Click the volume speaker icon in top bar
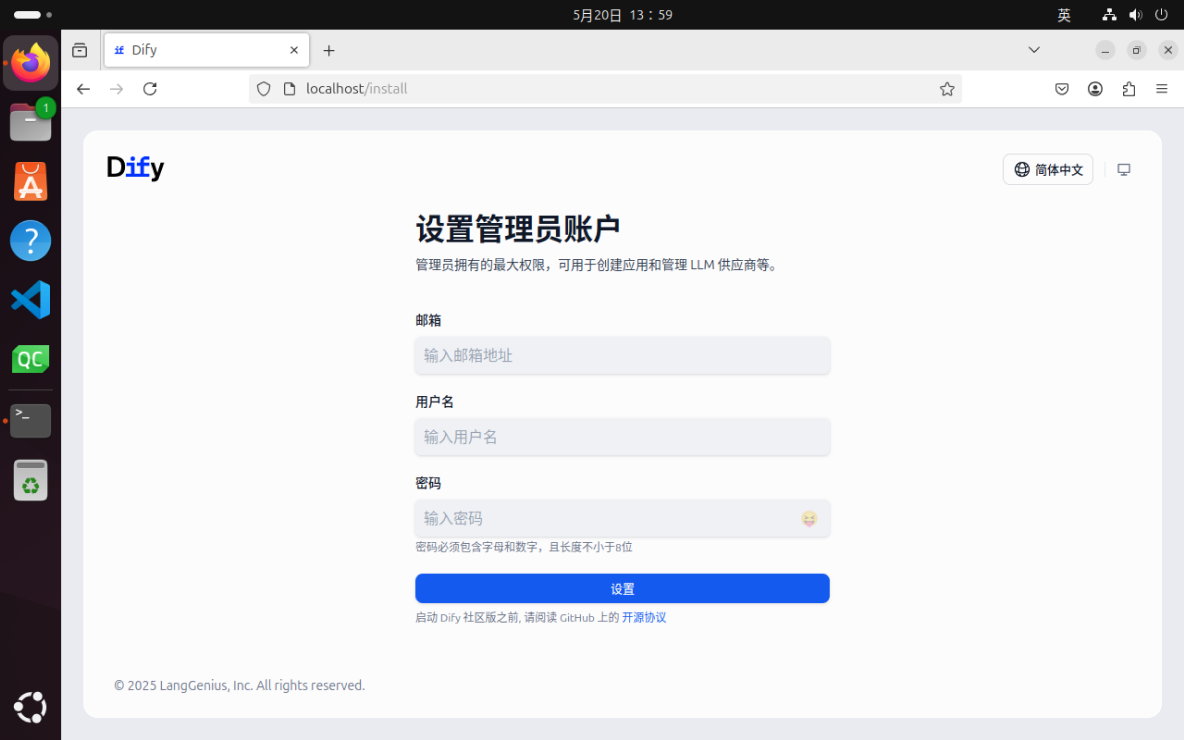Image resolution: width=1184 pixels, height=740 pixels. click(1135, 15)
